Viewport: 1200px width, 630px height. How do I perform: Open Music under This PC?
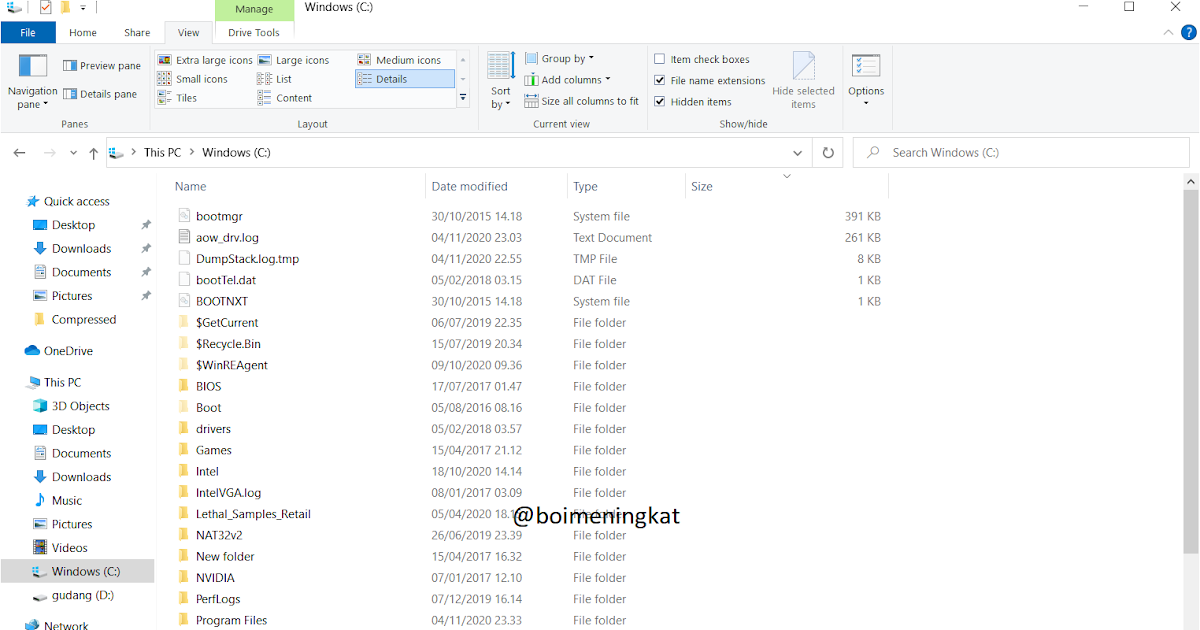[58, 500]
